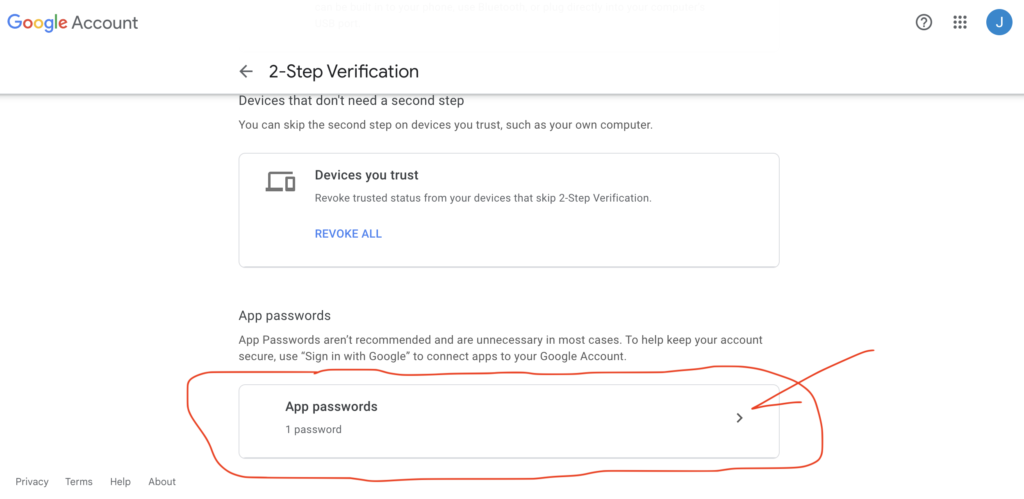Select the "Devices you trust" card title
1024x499 pixels.
(x=366, y=175)
